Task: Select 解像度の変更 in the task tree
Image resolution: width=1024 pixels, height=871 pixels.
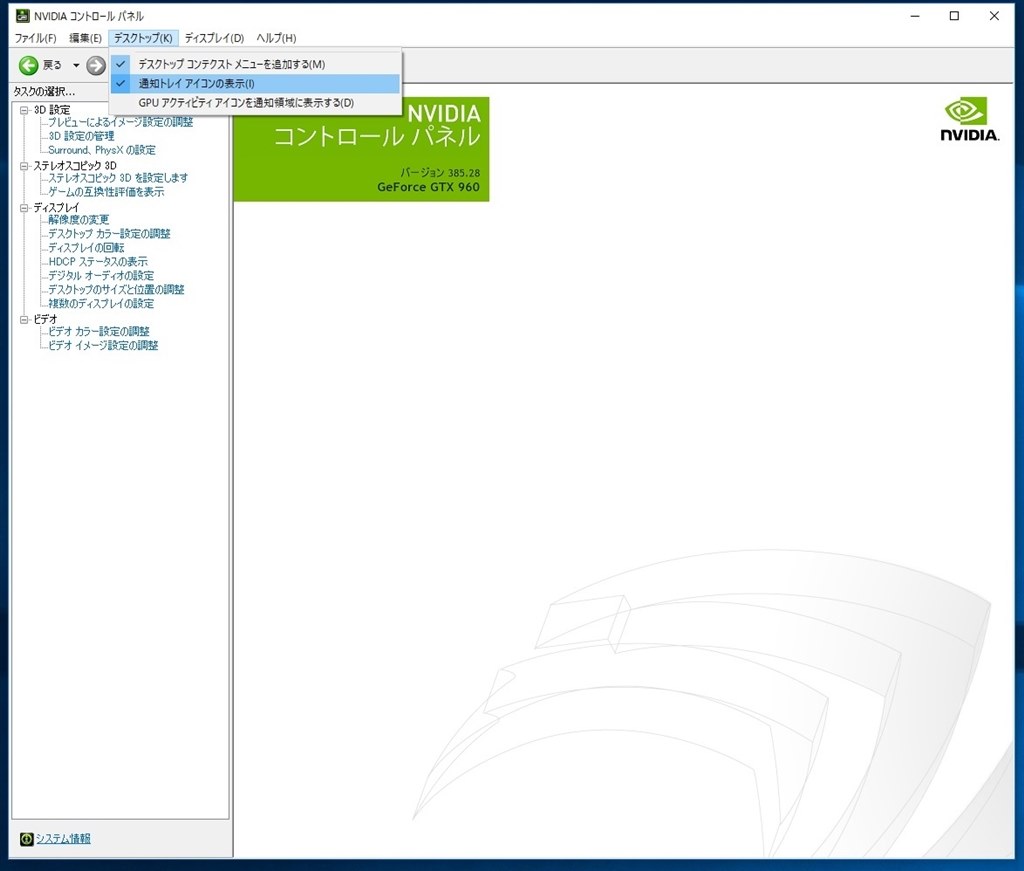Action: click(x=77, y=219)
